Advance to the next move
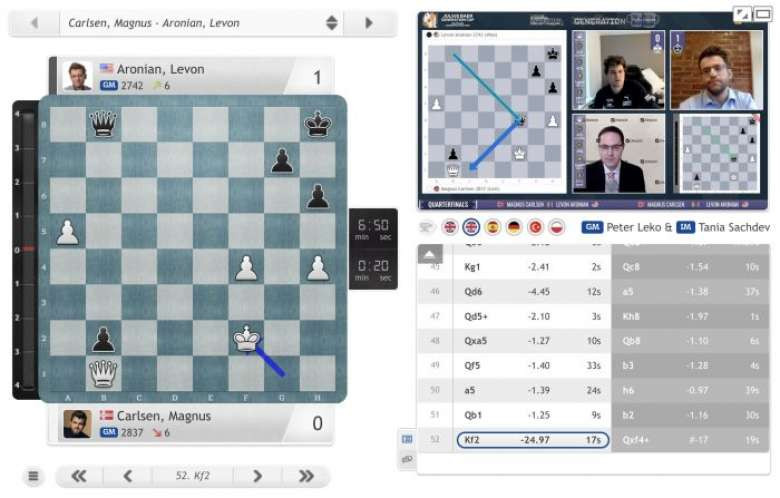The height and width of the screenshot is (498, 780). point(257,476)
